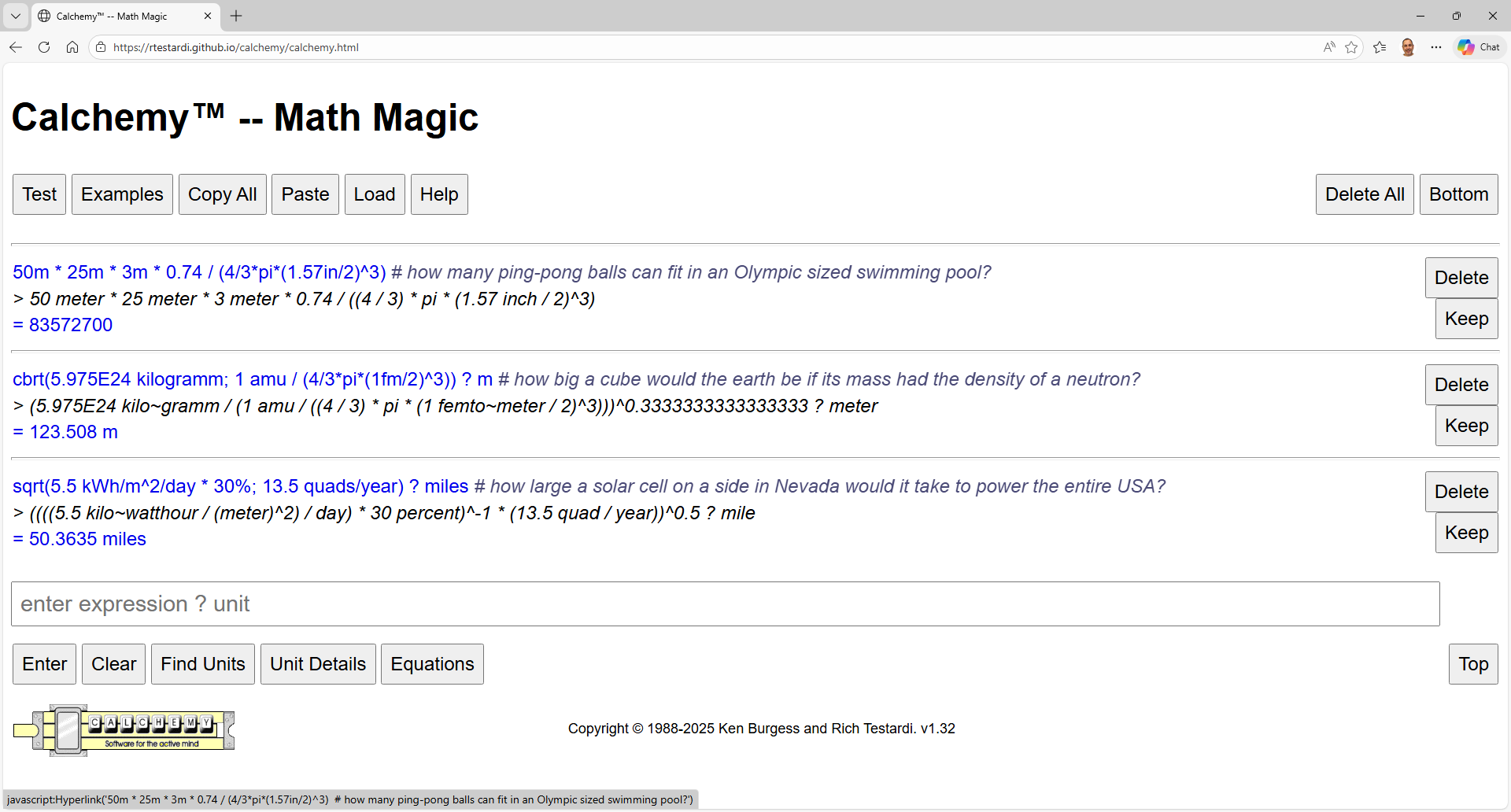Expand the tab search dropdown arrow
The width and height of the screenshot is (1511, 812).
click(16, 16)
